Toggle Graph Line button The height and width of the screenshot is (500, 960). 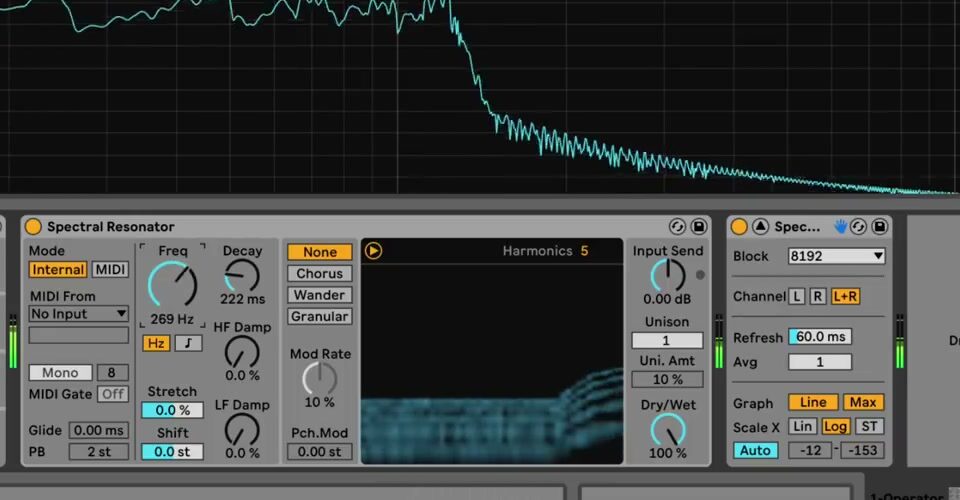pyautogui.click(x=813, y=402)
